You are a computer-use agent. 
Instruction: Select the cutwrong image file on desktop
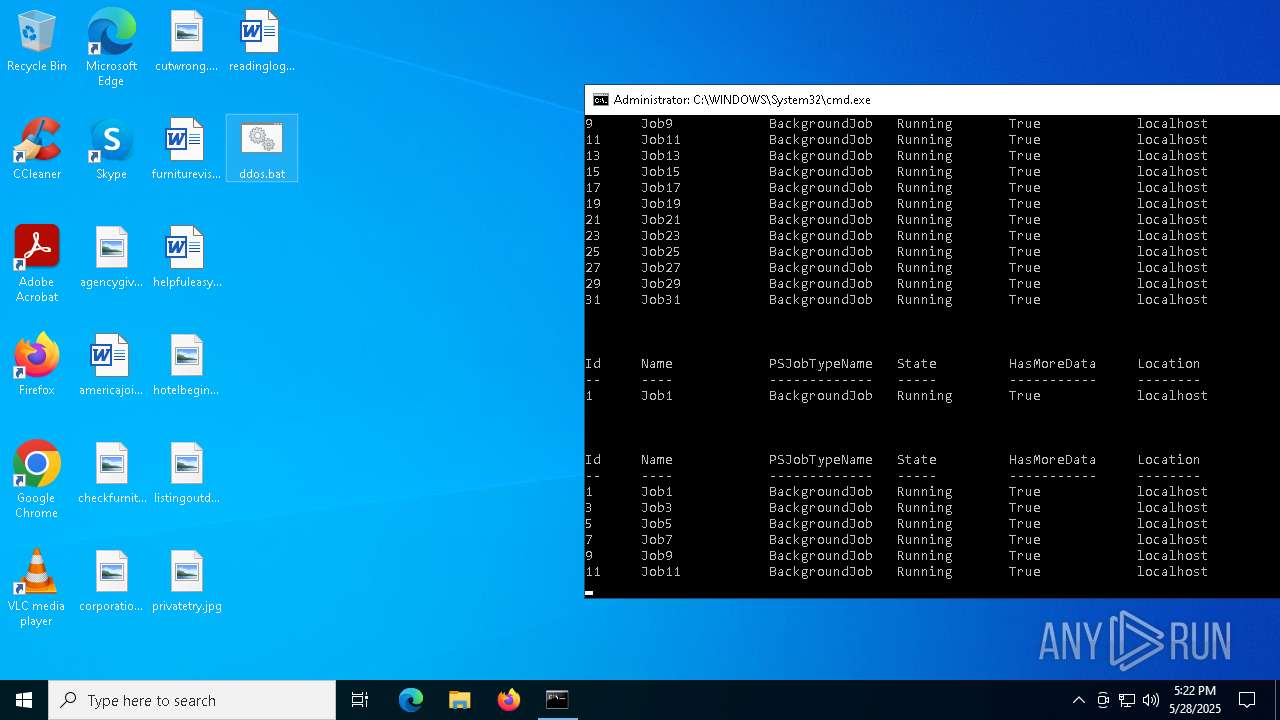(x=186, y=42)
